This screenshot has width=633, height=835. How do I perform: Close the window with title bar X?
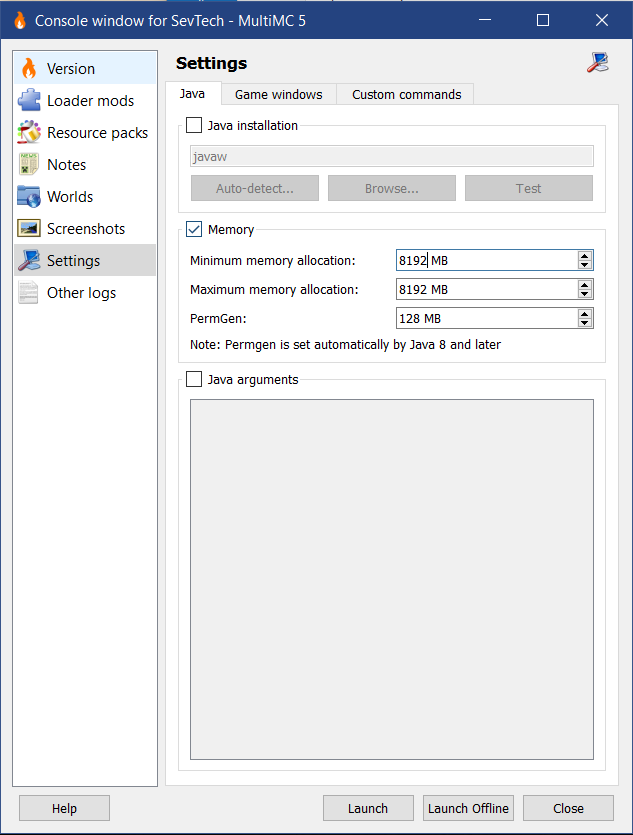click(602, 20)
